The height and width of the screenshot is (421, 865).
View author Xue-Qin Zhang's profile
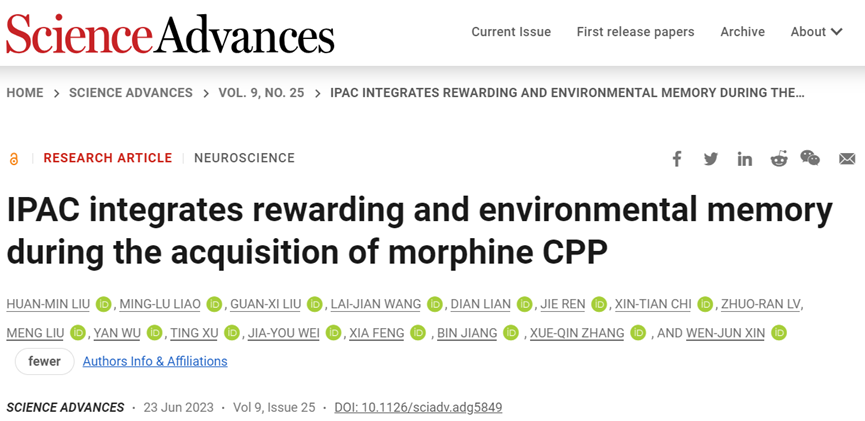point(577,333)
